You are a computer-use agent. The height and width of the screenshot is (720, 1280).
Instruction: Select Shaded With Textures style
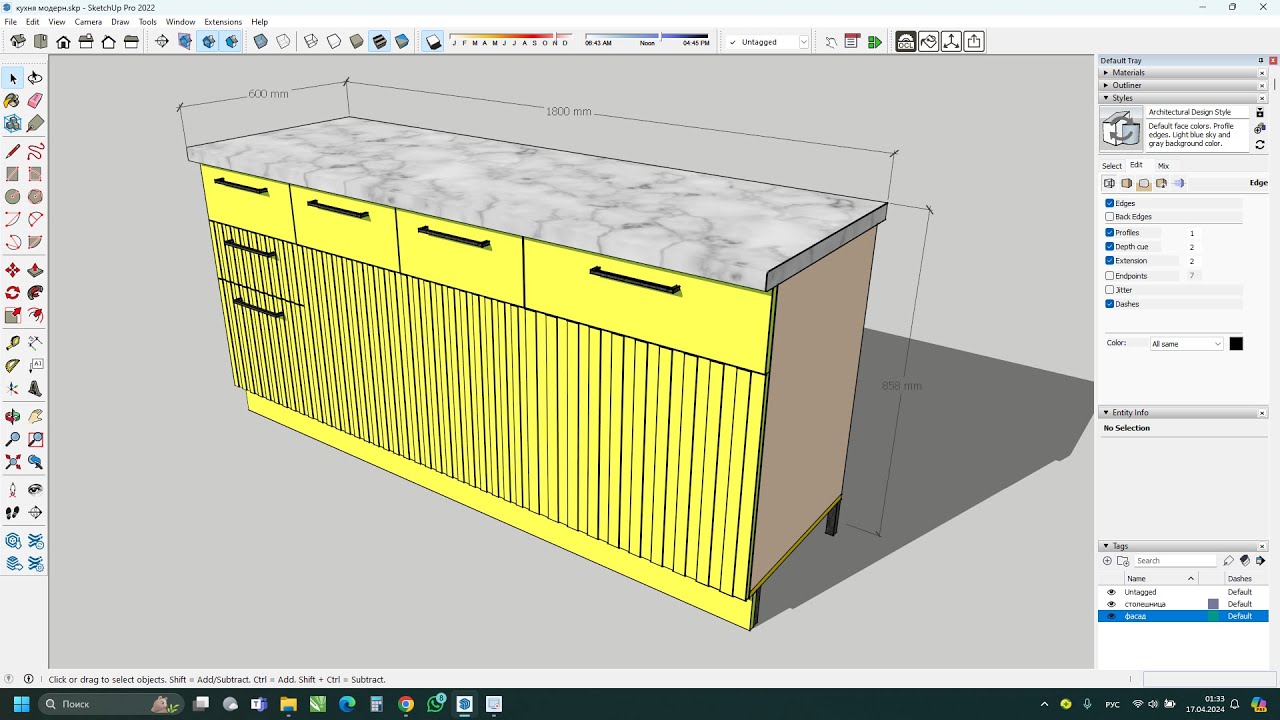(x=379, y=42)
